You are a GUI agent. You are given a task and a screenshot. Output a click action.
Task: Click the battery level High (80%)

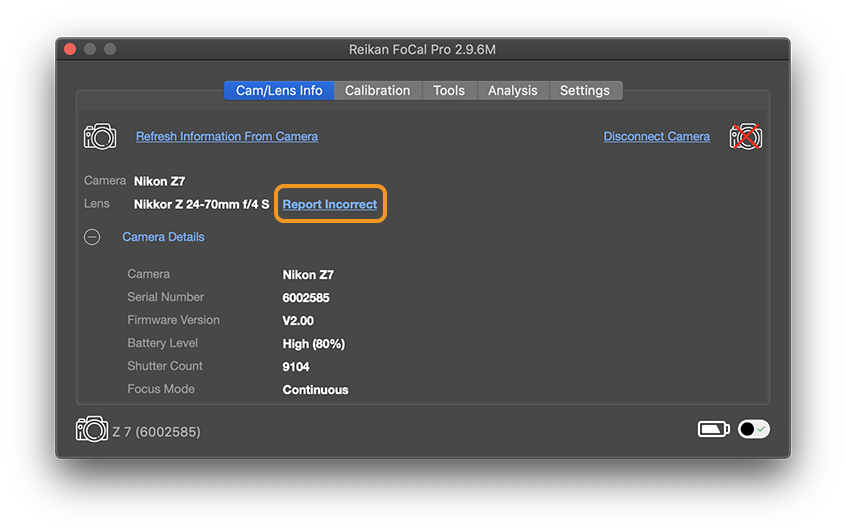point(313,344)
